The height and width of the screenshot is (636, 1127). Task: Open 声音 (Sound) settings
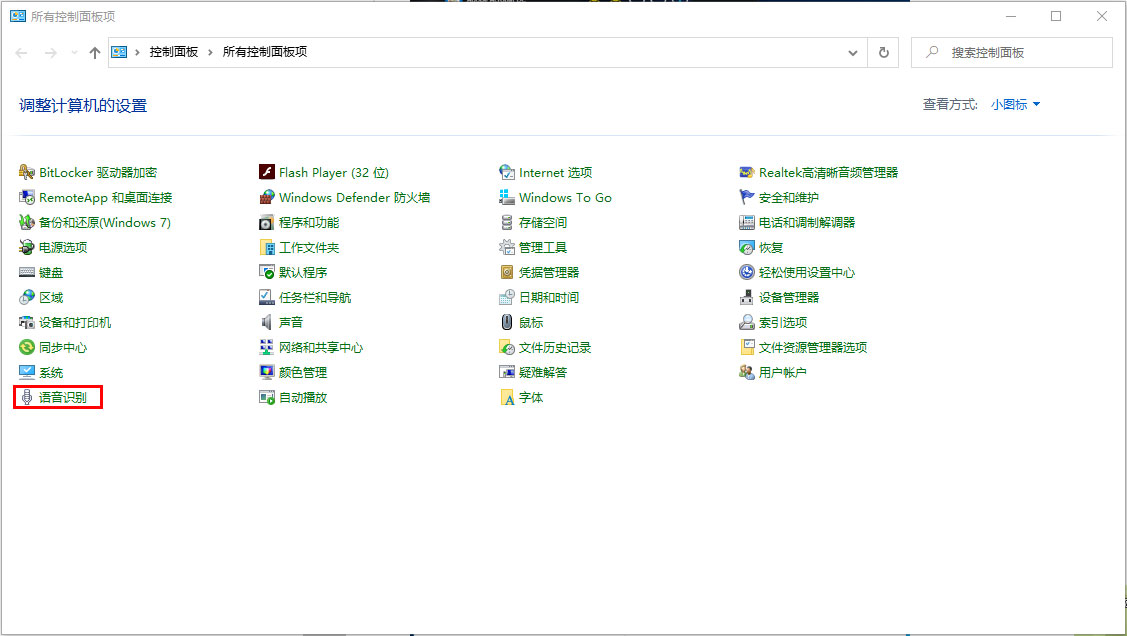(x=292, y=322)
